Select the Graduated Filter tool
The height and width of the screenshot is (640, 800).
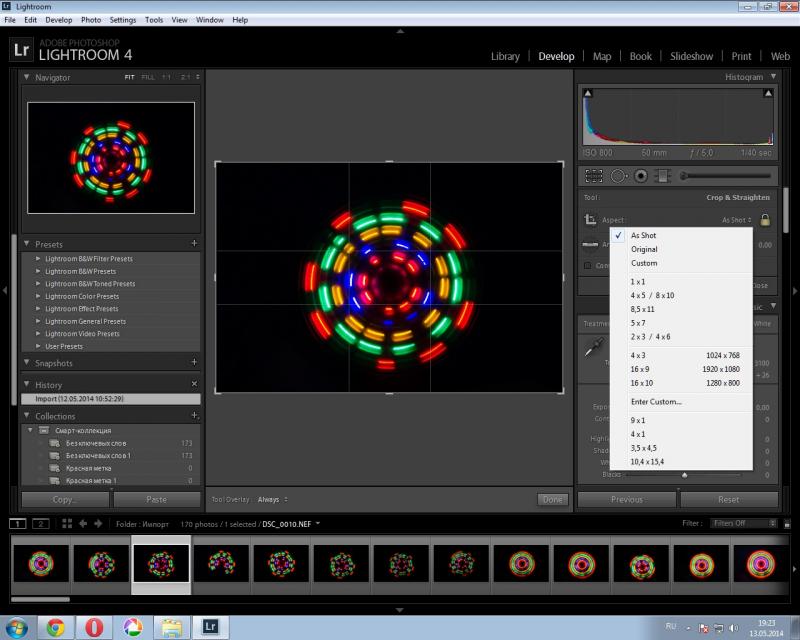click(x=663, y=176)
